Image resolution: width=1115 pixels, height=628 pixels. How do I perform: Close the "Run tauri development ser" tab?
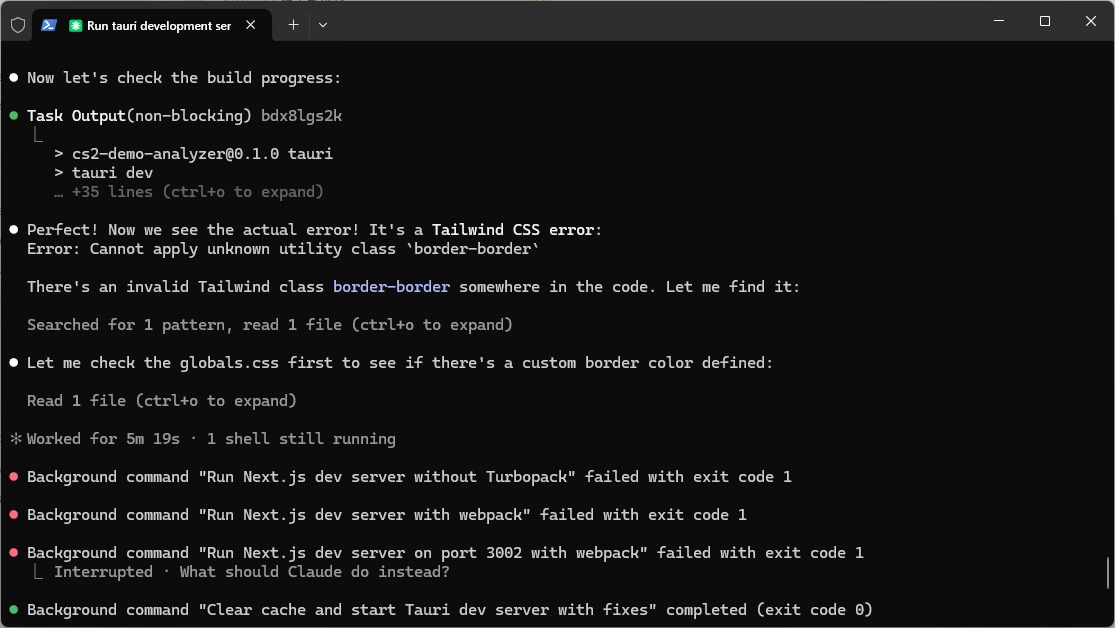[x=250, y=25]
